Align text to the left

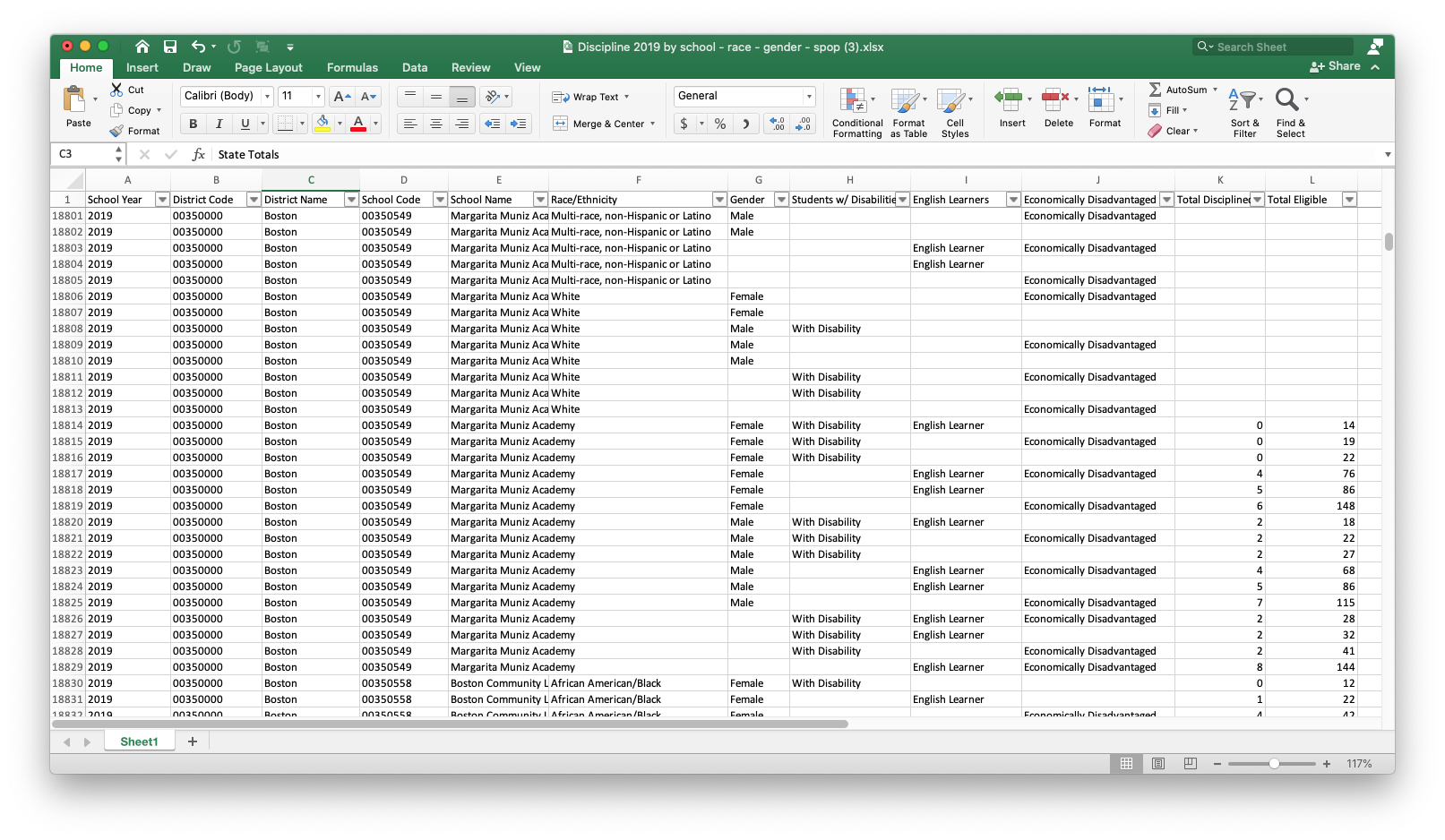tap(410, 124)
